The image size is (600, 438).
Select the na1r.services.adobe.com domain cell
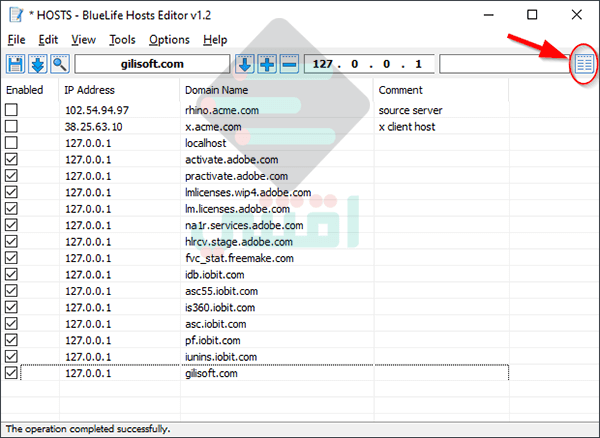click(x=244, y=225)
